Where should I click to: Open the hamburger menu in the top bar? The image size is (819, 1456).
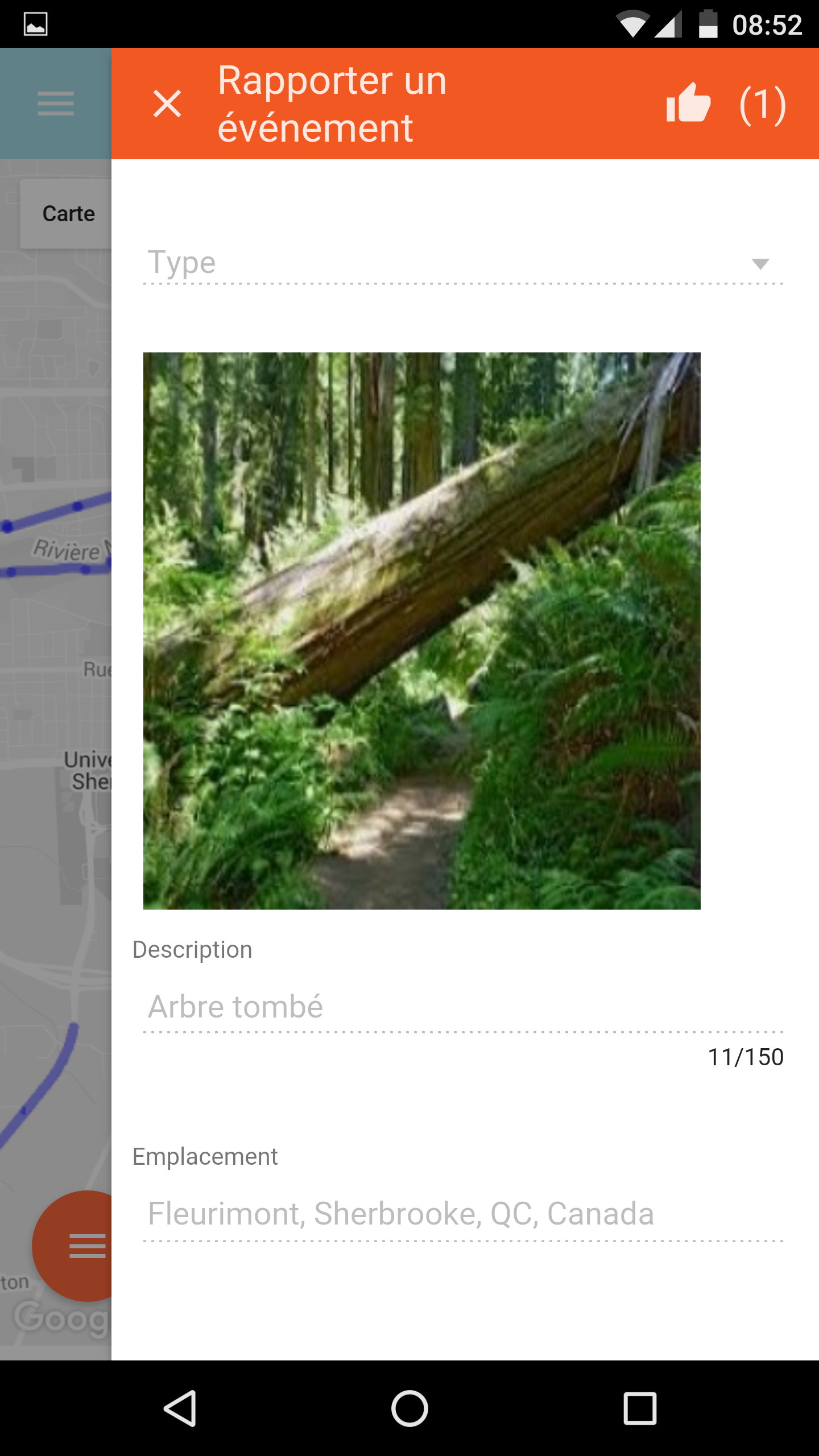pyautogui.click(x=56, y=104)
